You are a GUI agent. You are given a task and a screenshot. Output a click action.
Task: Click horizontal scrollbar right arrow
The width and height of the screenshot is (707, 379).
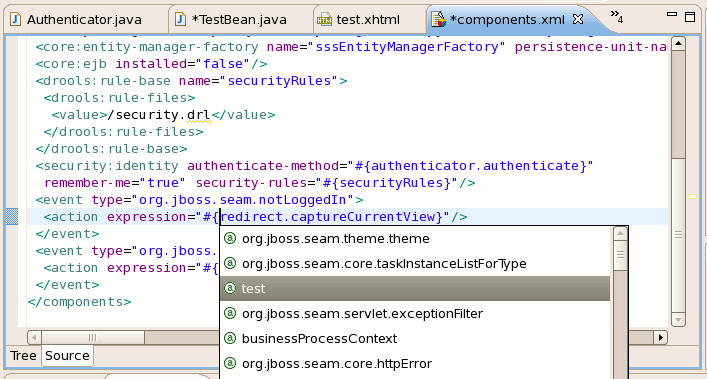[x=661, y=337]
